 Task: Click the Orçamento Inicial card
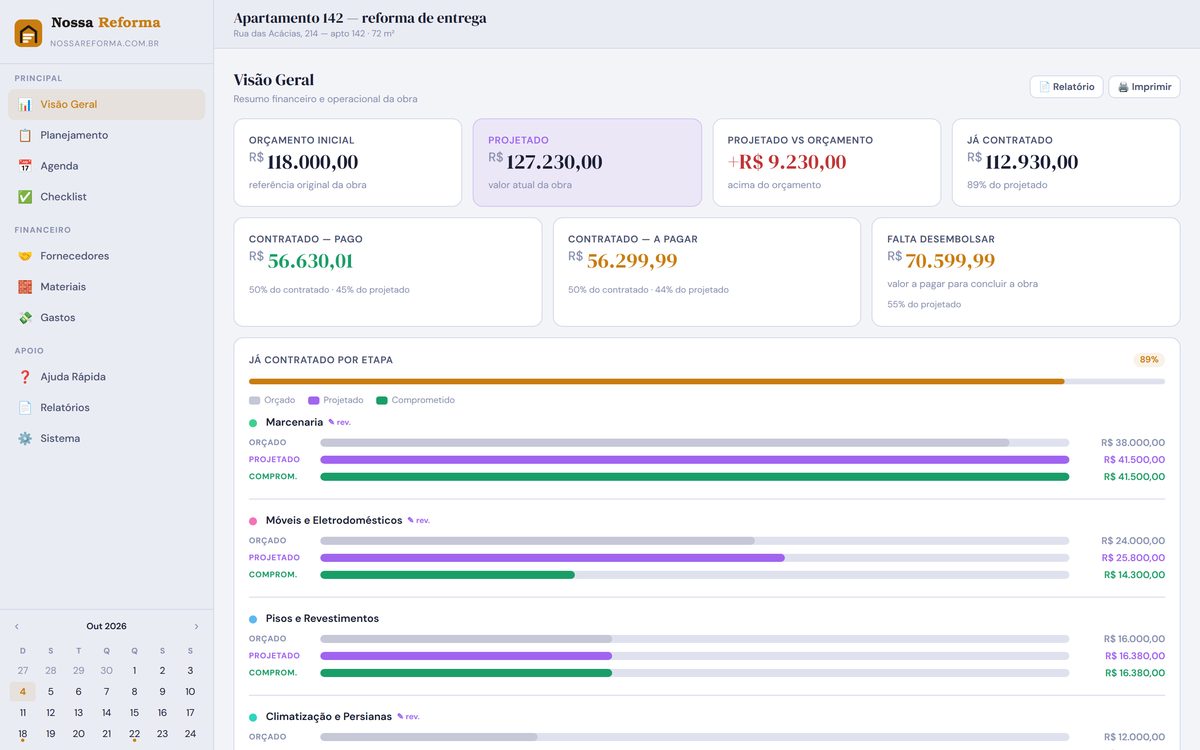[x=348, y=163]
